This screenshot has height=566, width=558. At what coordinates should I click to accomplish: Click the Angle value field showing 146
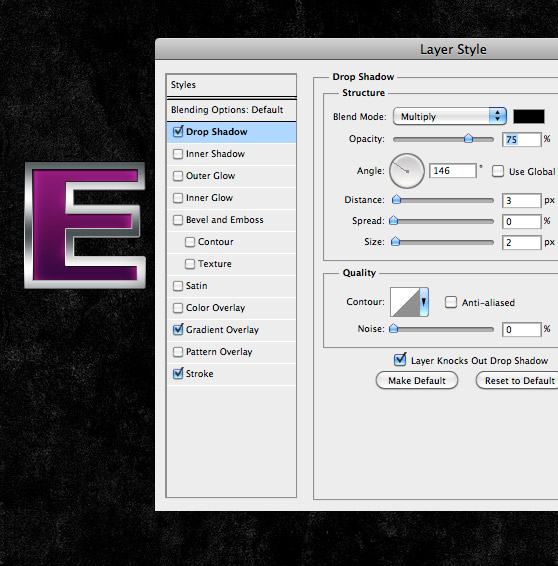coord(453,171)
